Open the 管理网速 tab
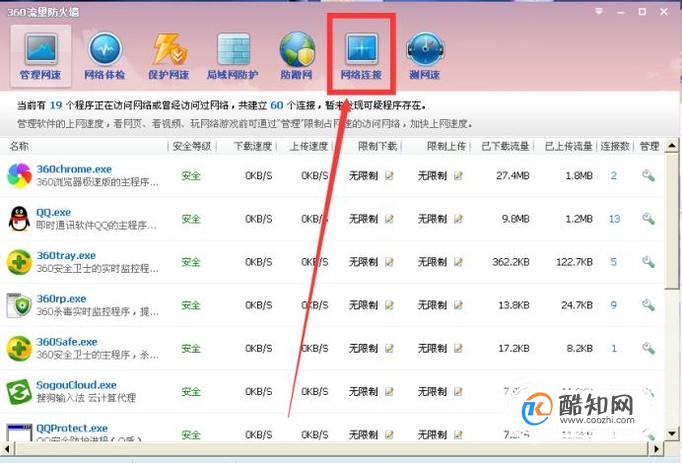The height and width of the screenshot is (463, 682). point(40,56)
